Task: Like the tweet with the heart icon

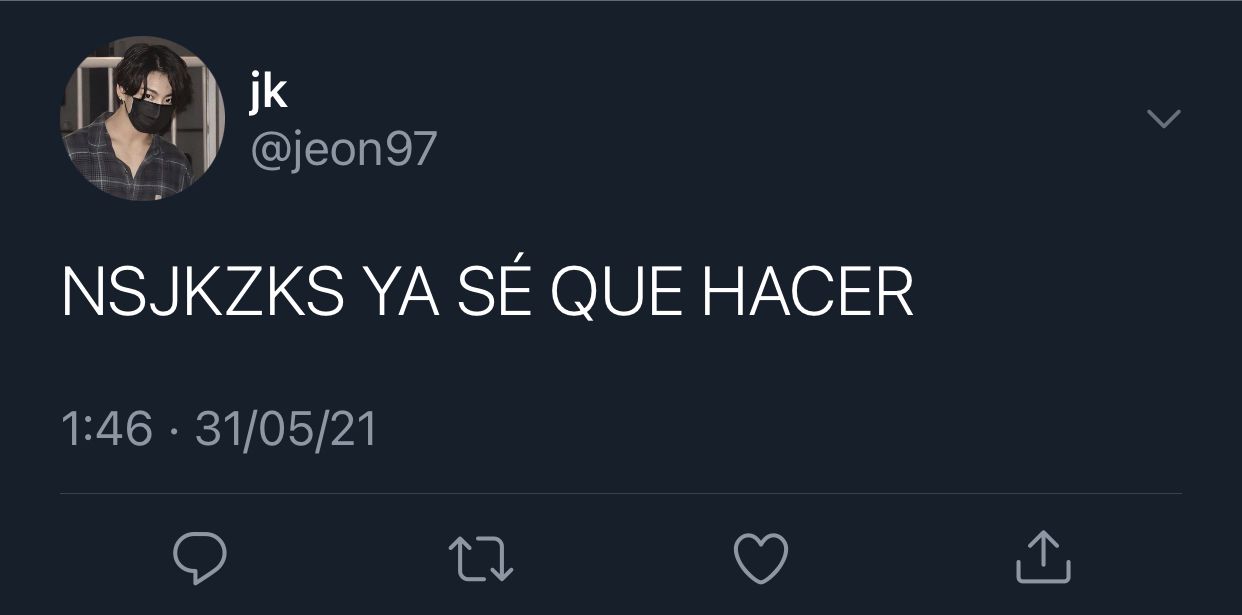Action: (761, 558)
